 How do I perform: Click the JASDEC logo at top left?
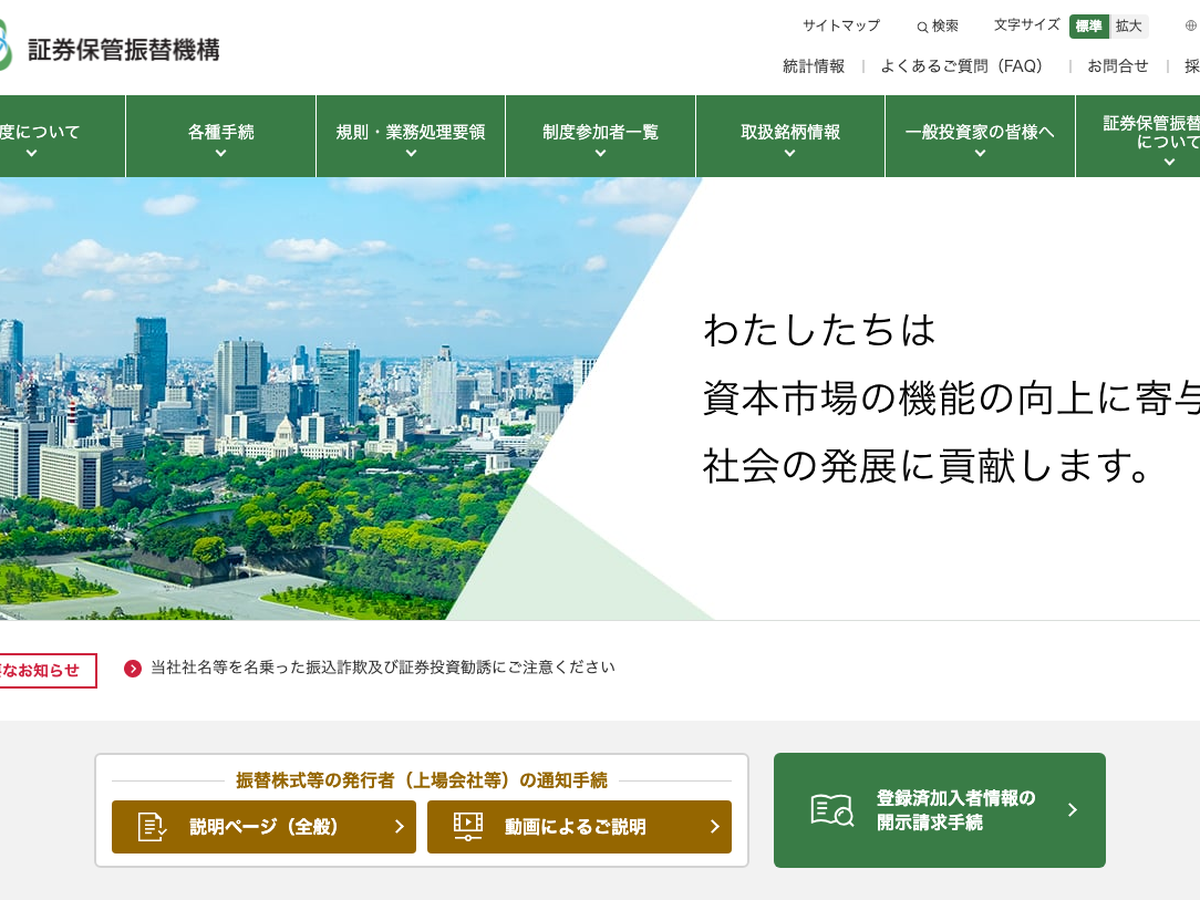click(x=110, y=48)
